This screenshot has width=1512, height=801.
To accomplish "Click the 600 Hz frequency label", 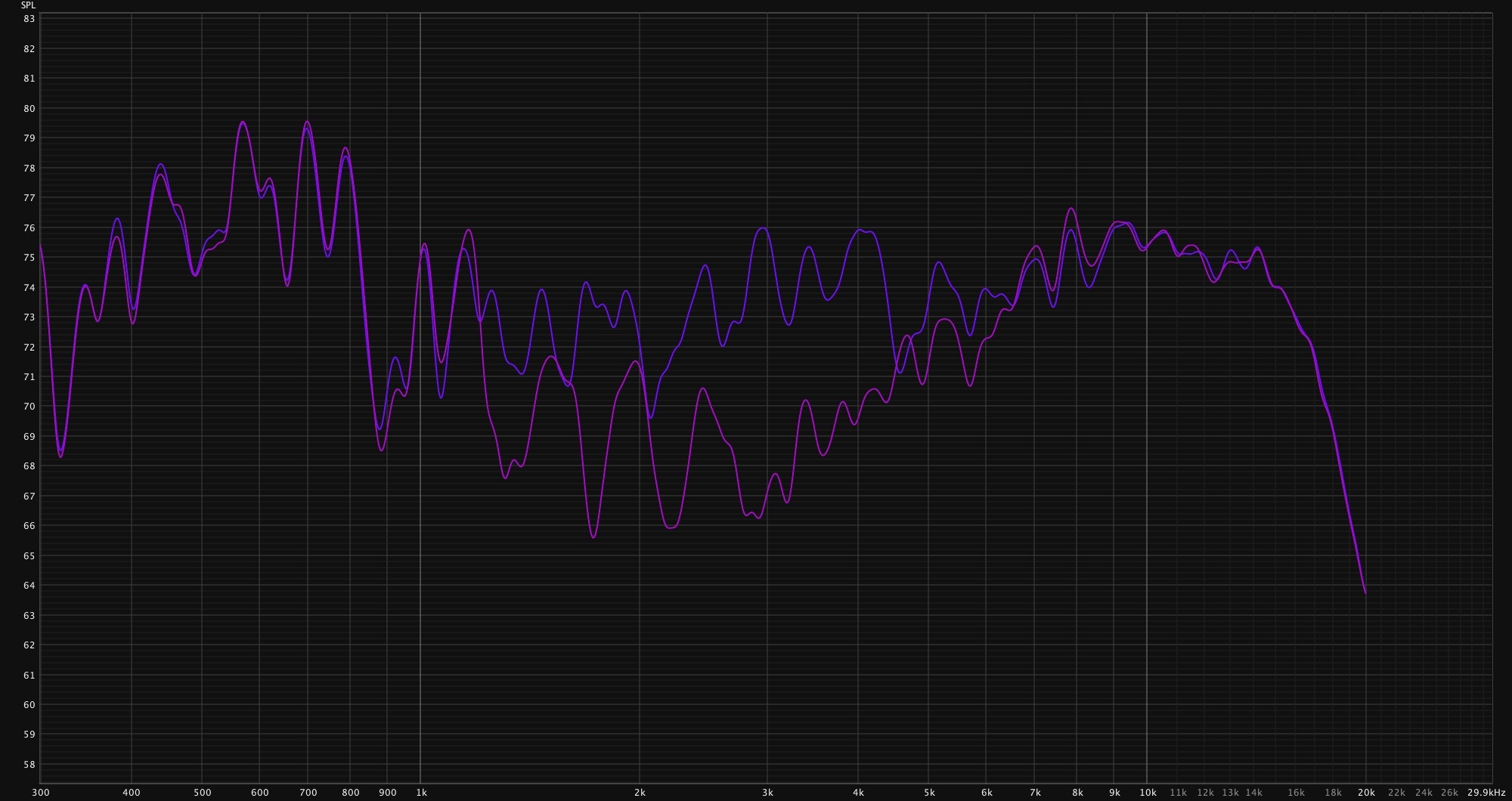I will tap(259, 793).
